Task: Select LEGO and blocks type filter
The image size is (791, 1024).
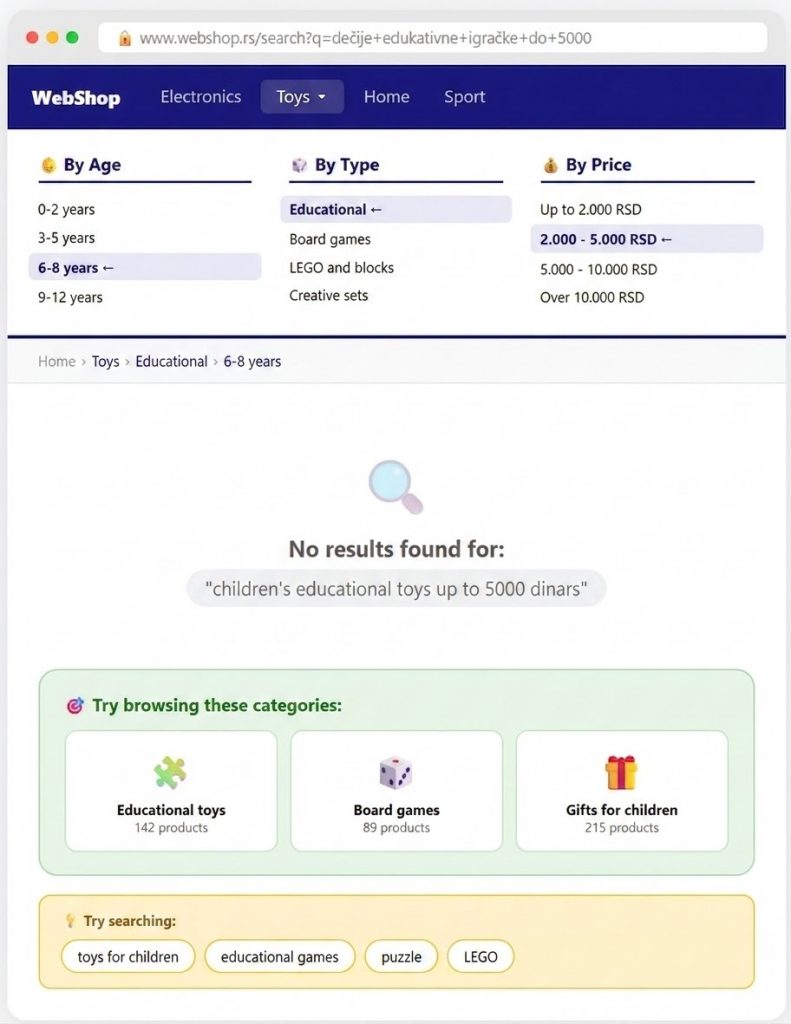Action: [x=341, y=267]
